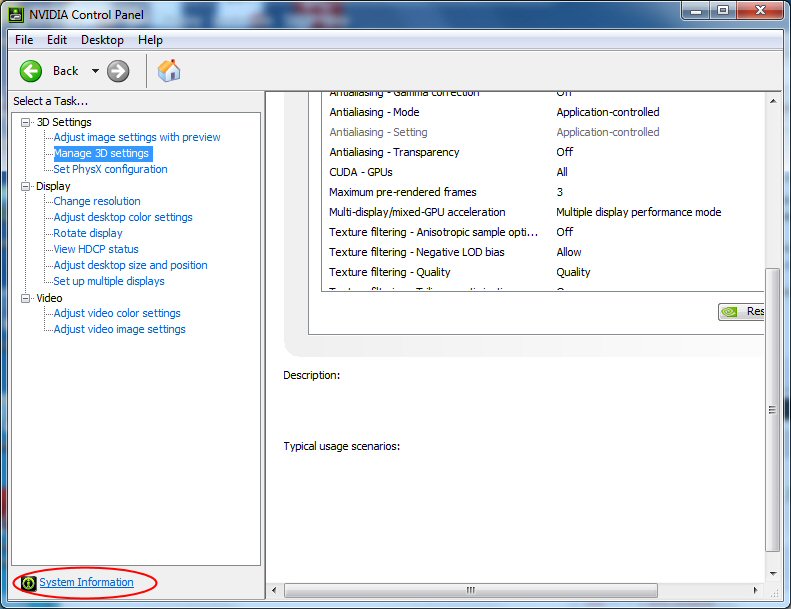Screen dimensions: 791x609
Task: Click the vertical scrollbar down arrow
Action: point(773,574)
